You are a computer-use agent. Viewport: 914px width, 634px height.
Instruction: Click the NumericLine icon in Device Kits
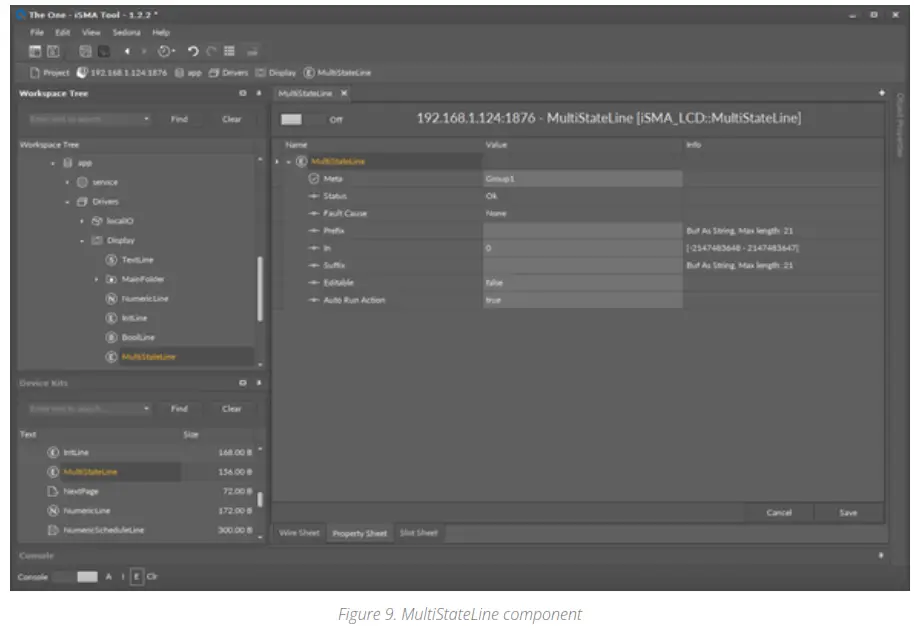[53, 511]
